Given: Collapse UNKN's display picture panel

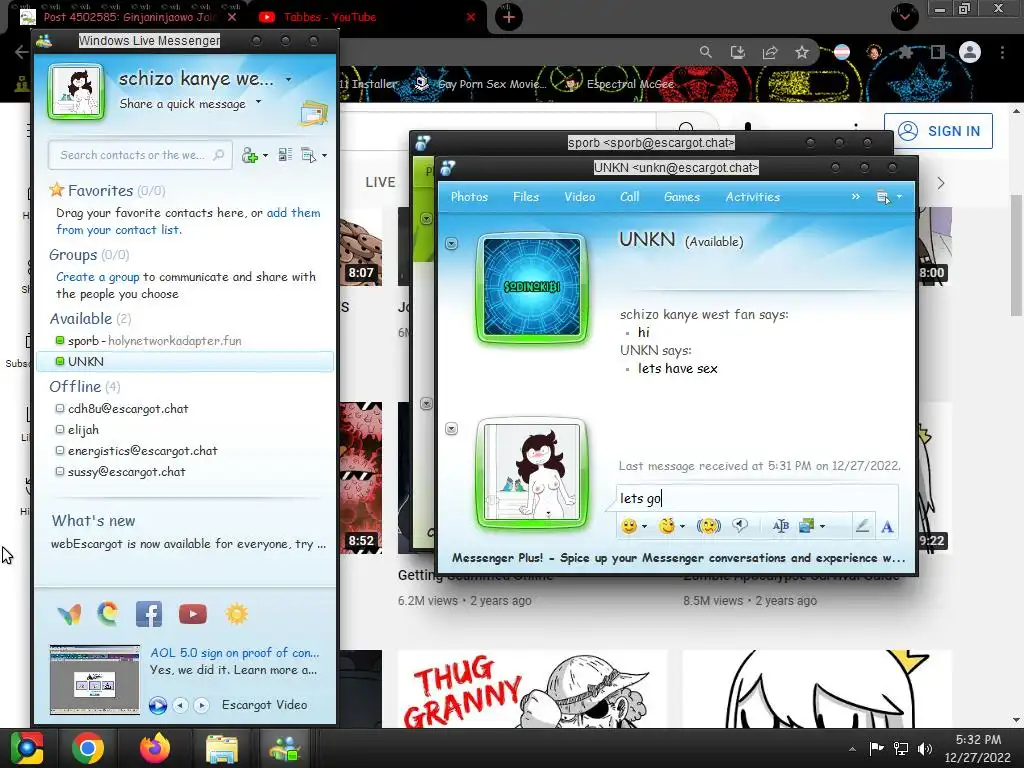Looking at the screenshot, I should pos(451,244).
